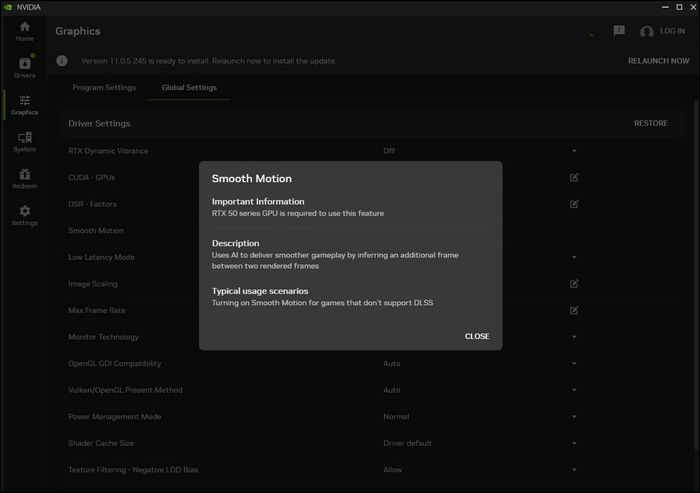This screenshot has height=493, width=700.
Task: Expand Vulkan/OpenGL Present Method dropdown
Action: tap(574, 390)
